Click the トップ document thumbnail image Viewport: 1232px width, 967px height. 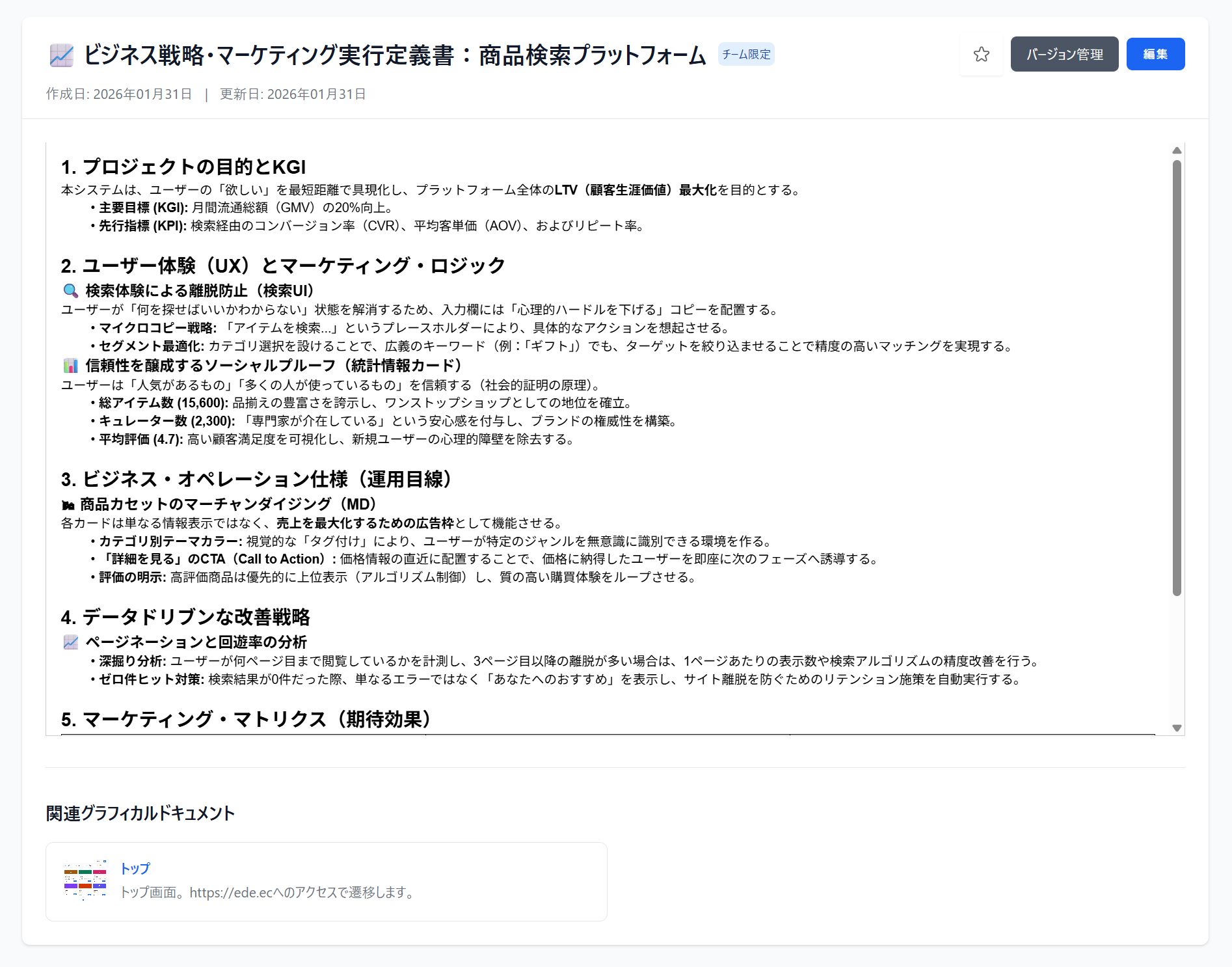click(85, 880)
